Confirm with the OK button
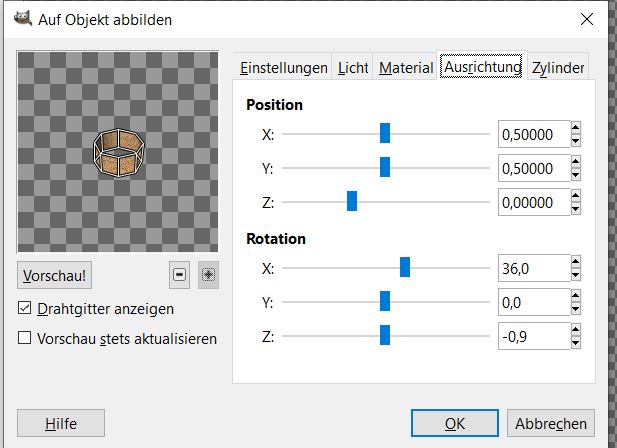The height and width of the screenshot is (448, 617). tap(455, 424)
